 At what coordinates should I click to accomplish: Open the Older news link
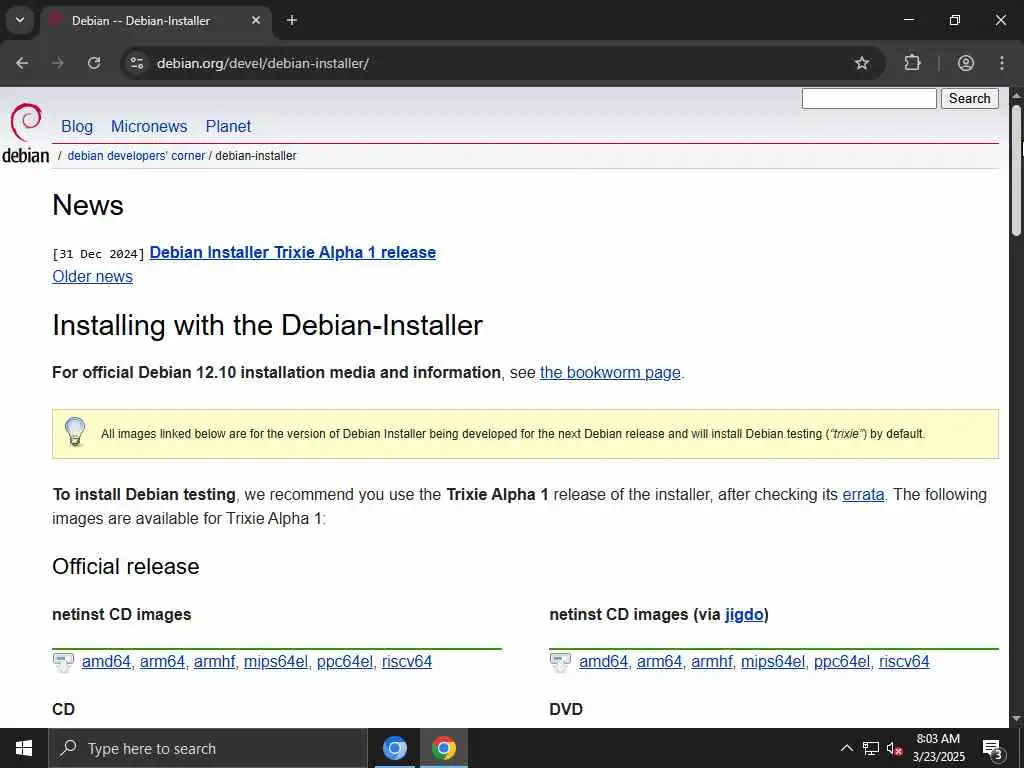click(x=92, y=277)
